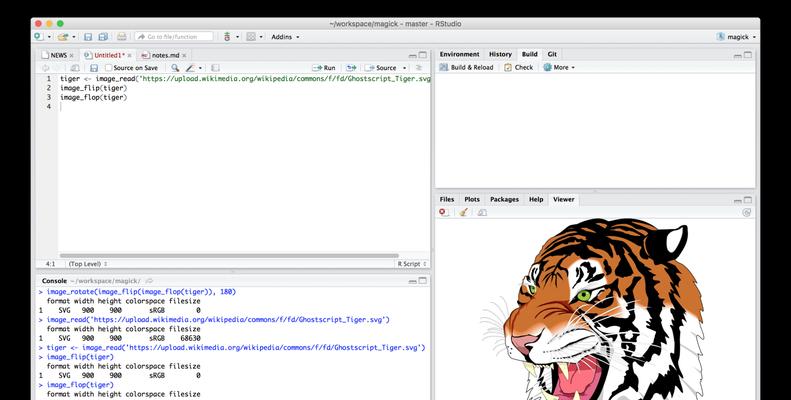Maximize the Viewer pane

click(748, 200)
